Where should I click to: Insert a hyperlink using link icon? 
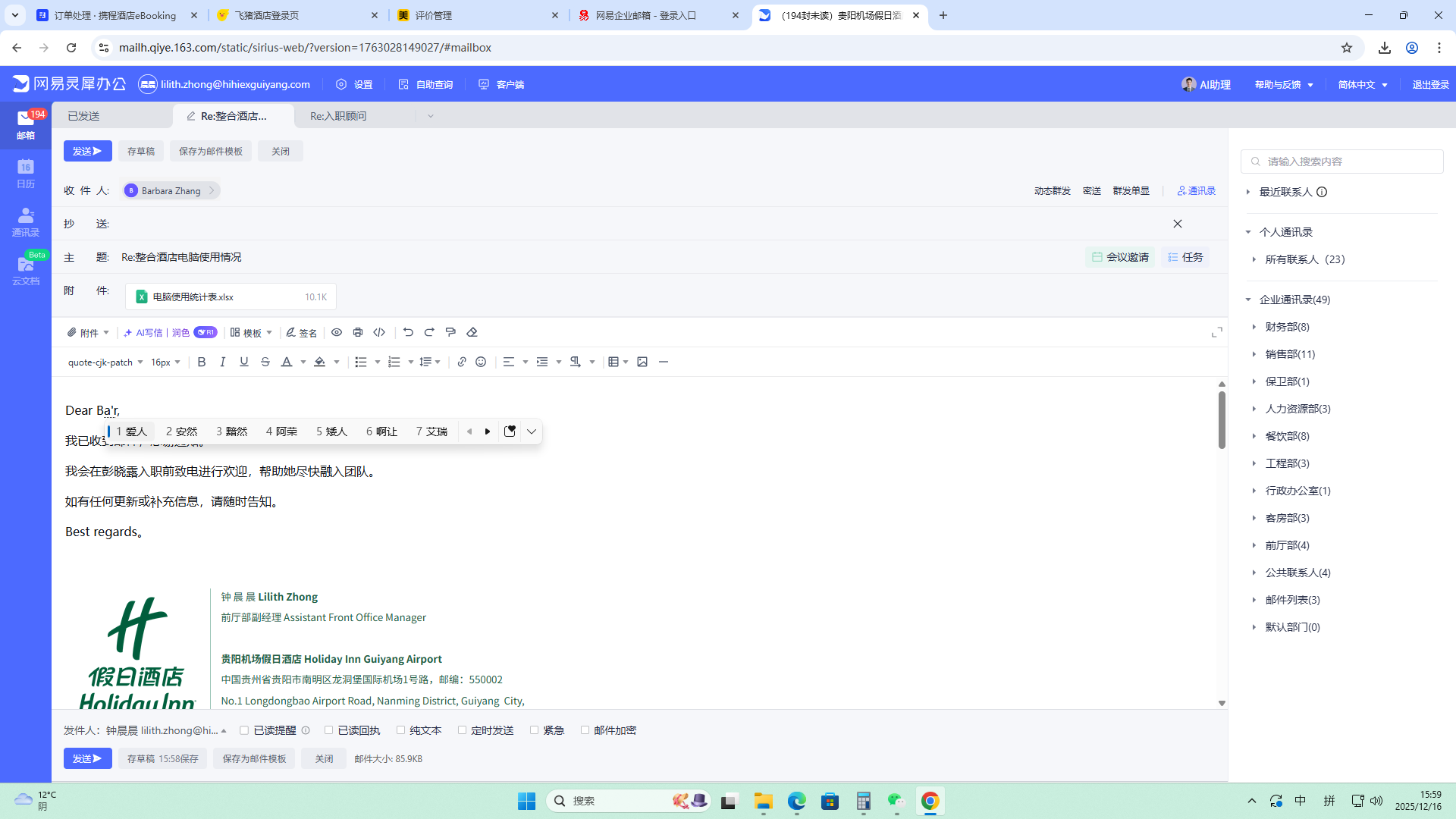coord(461,362)
